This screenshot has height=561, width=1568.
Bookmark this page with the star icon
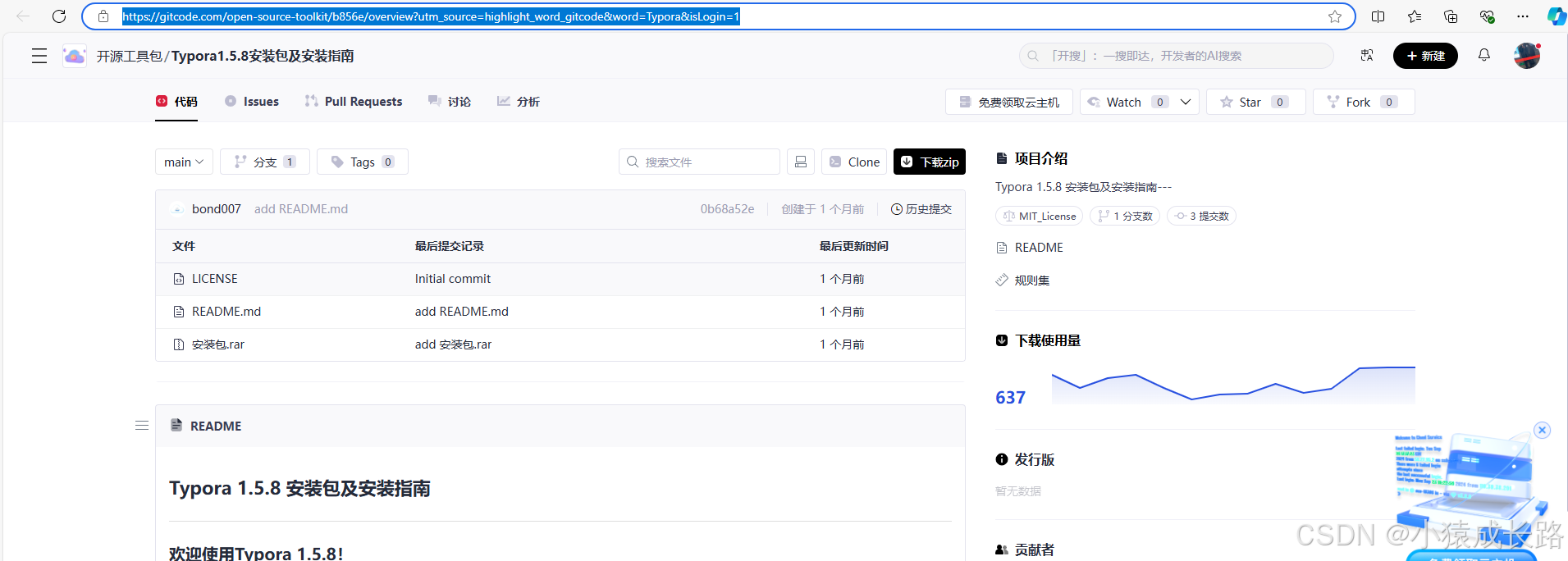point(1335,16)
